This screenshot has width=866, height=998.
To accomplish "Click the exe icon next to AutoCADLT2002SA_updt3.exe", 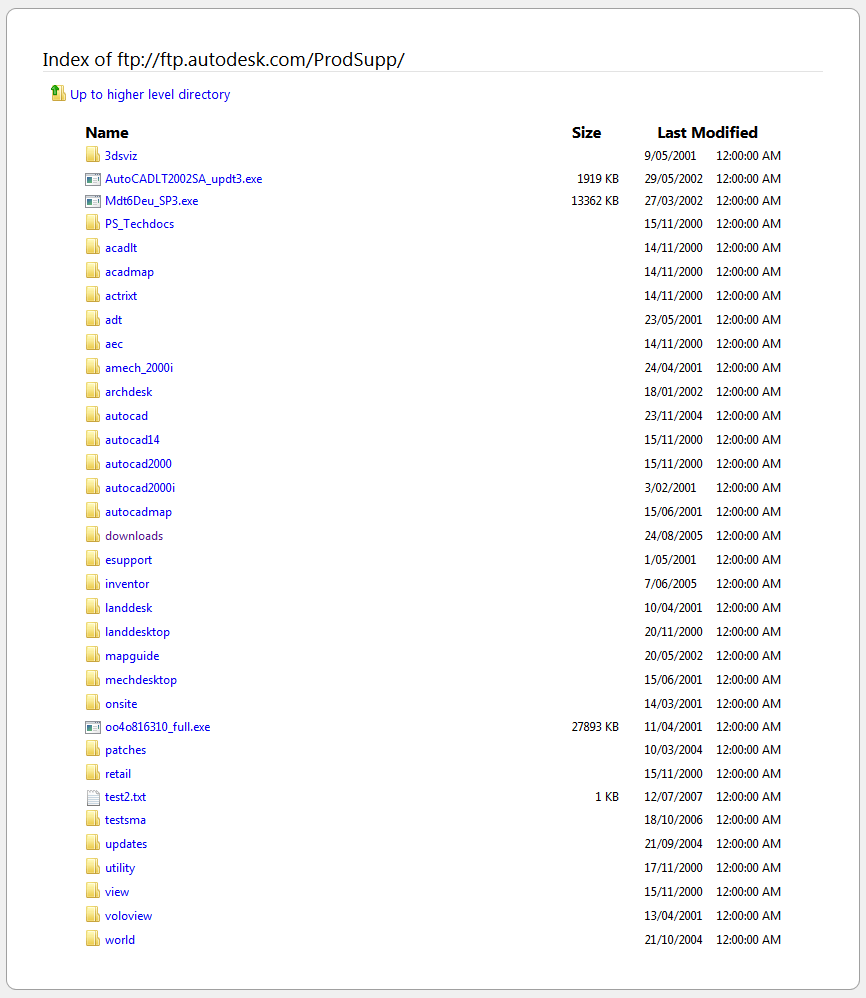I will [x=93, y=179].
